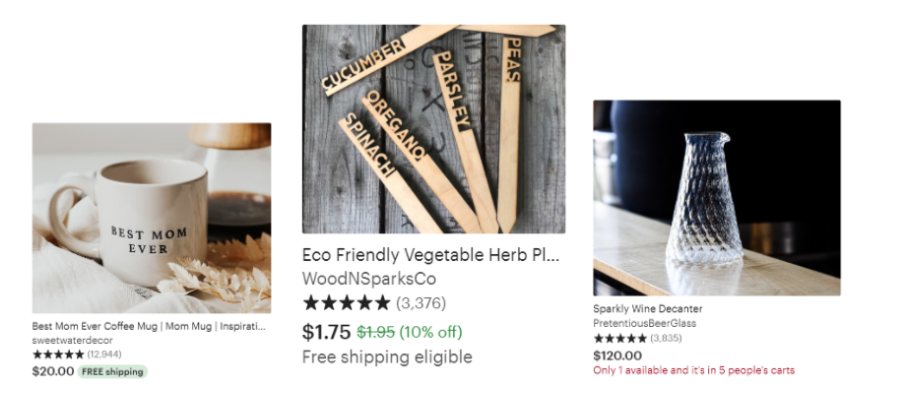Viewport: 916px width, 397px height.
Task: Click the Best Mom Ever Coffee Mug title
Action: pos(149,326)
